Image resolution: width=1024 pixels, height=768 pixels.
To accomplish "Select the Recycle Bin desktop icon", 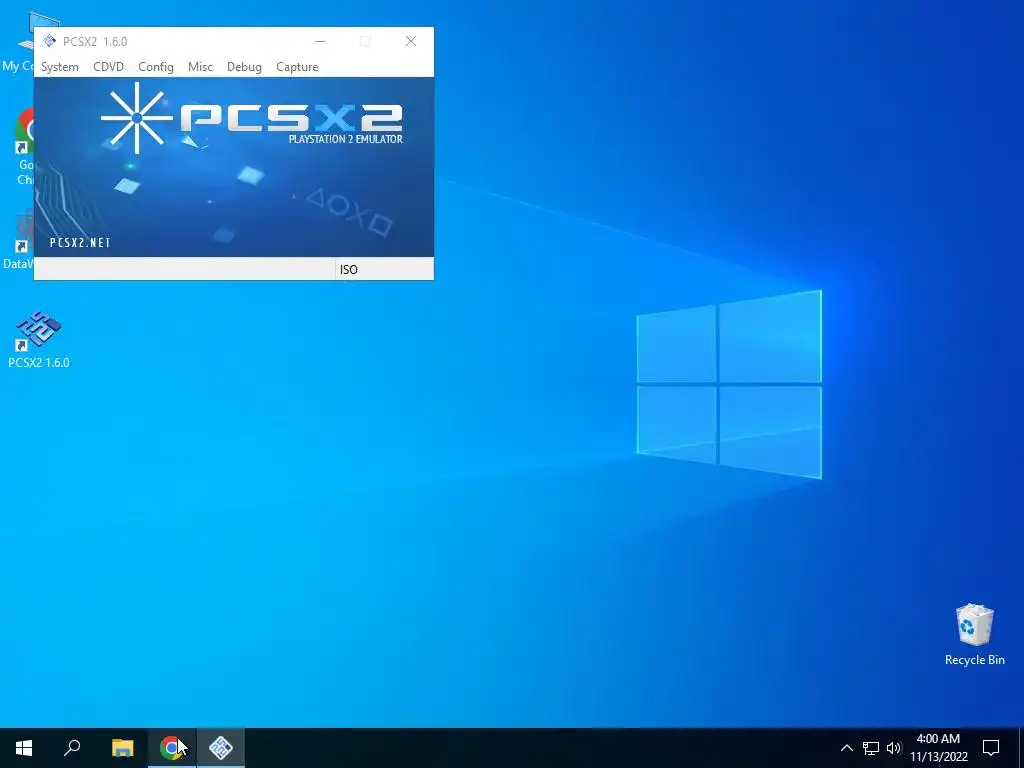I will [974, 635].
